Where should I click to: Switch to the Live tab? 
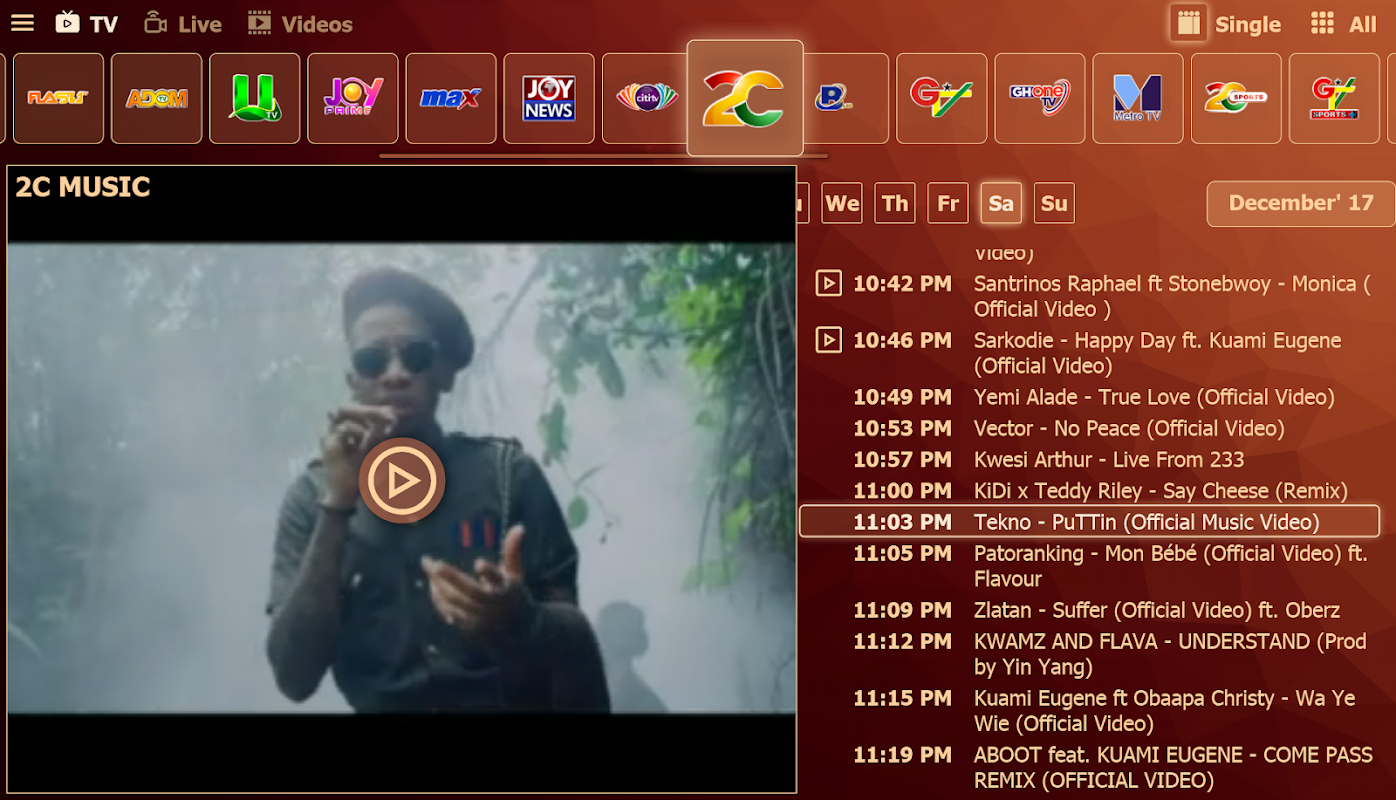coord(182,23)
